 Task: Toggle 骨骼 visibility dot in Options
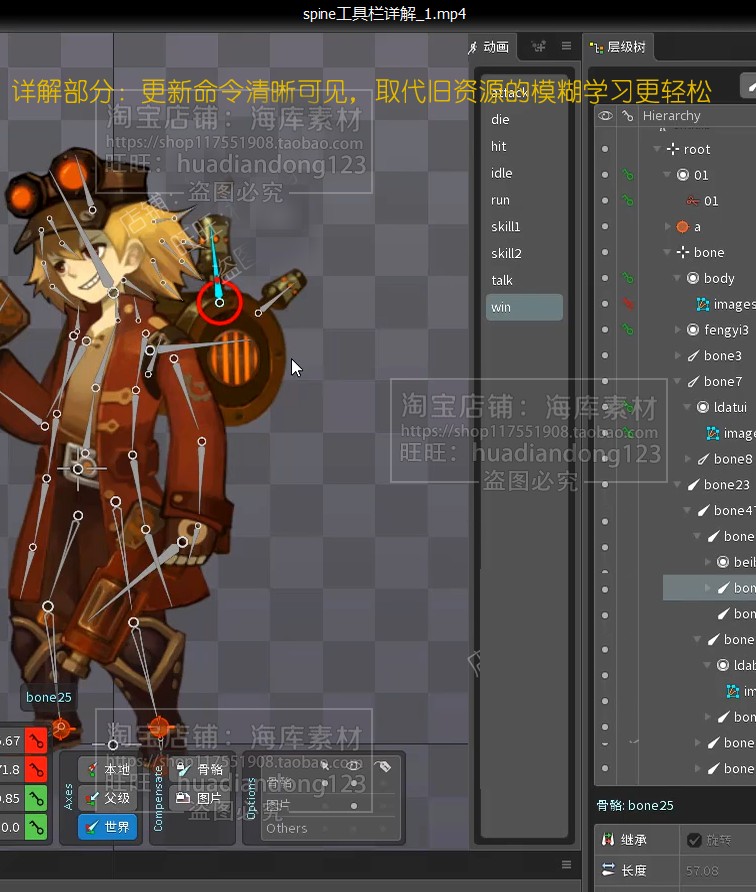354,783
